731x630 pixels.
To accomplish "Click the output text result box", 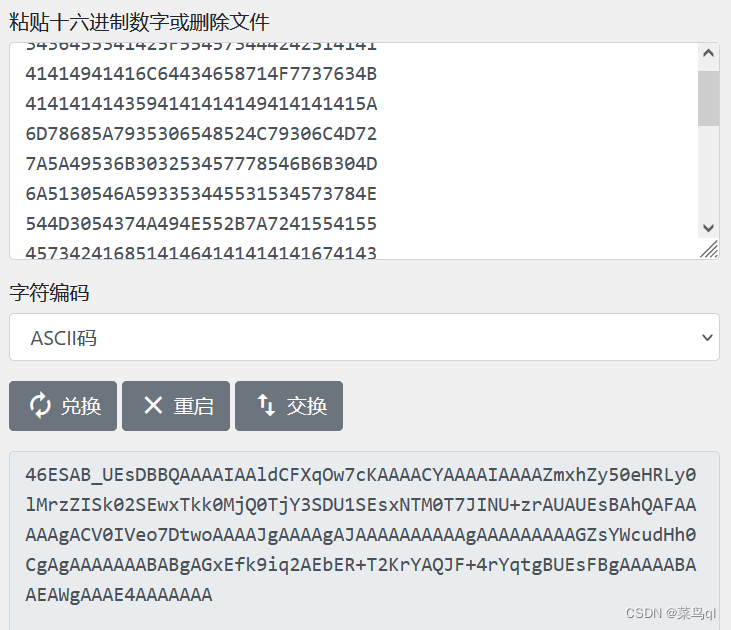I will pos(364,540).
